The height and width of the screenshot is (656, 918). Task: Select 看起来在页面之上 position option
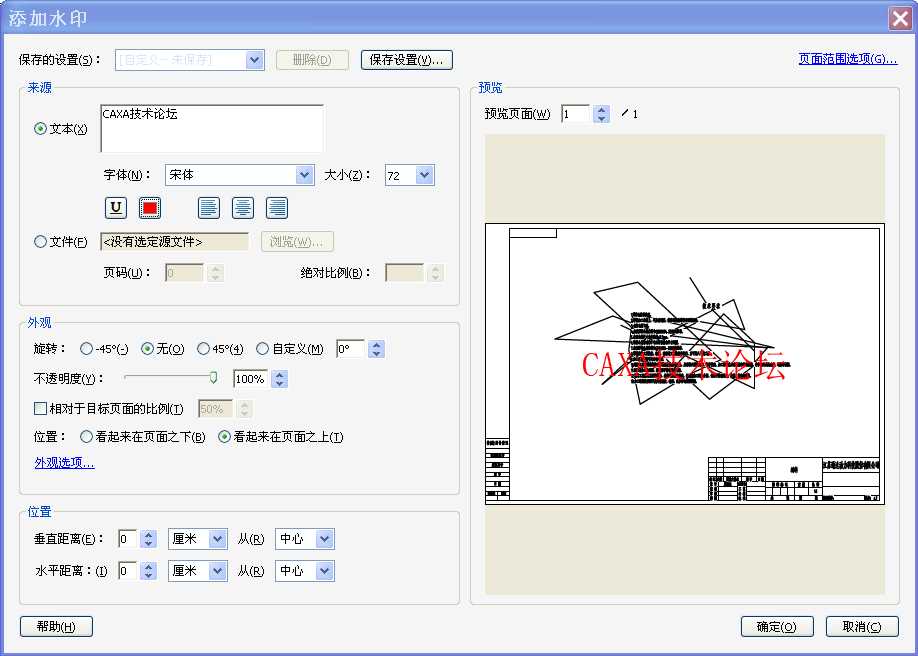pos(224,436)
